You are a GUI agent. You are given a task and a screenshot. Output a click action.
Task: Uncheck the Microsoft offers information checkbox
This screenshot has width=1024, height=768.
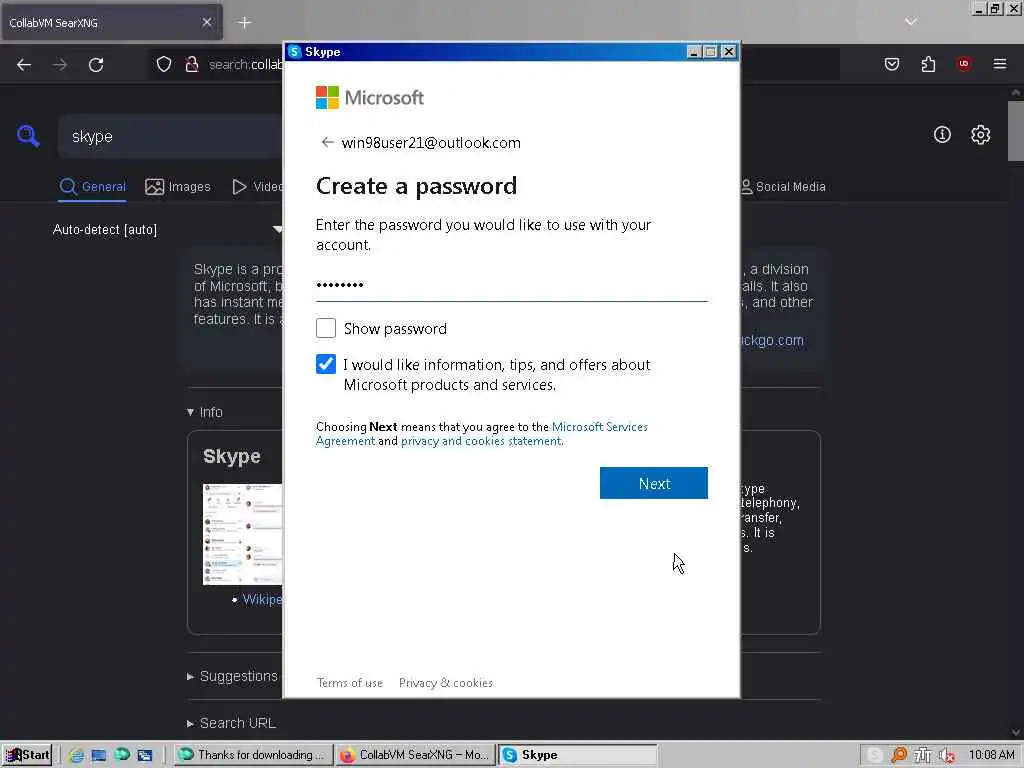(x=326, y=364)
